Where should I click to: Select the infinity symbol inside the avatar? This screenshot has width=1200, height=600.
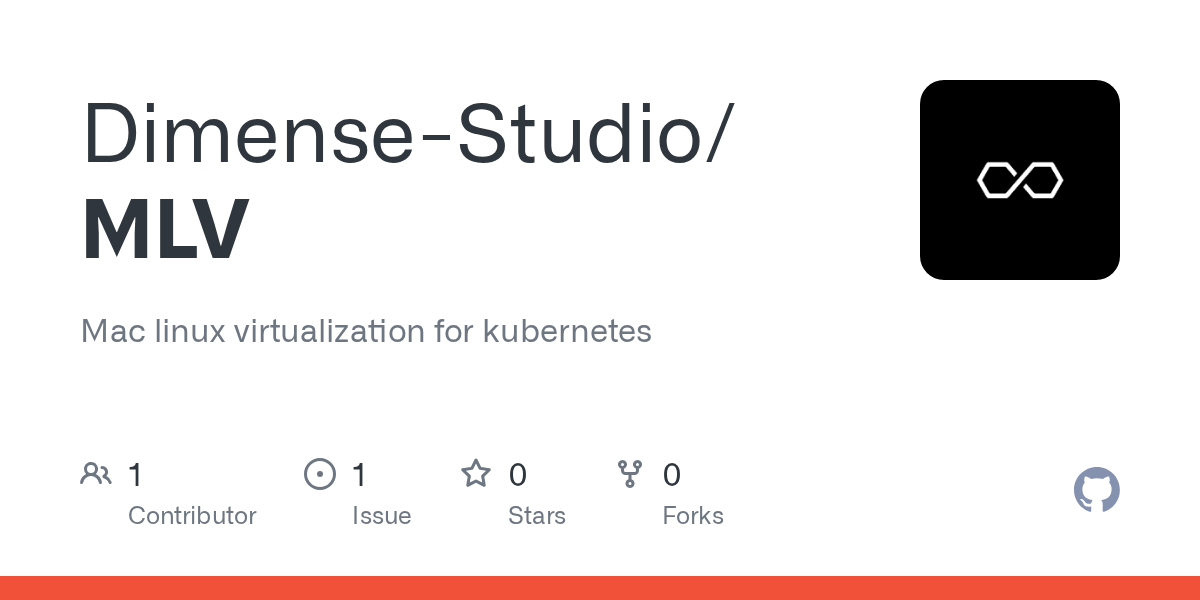tap(1020, 180)
